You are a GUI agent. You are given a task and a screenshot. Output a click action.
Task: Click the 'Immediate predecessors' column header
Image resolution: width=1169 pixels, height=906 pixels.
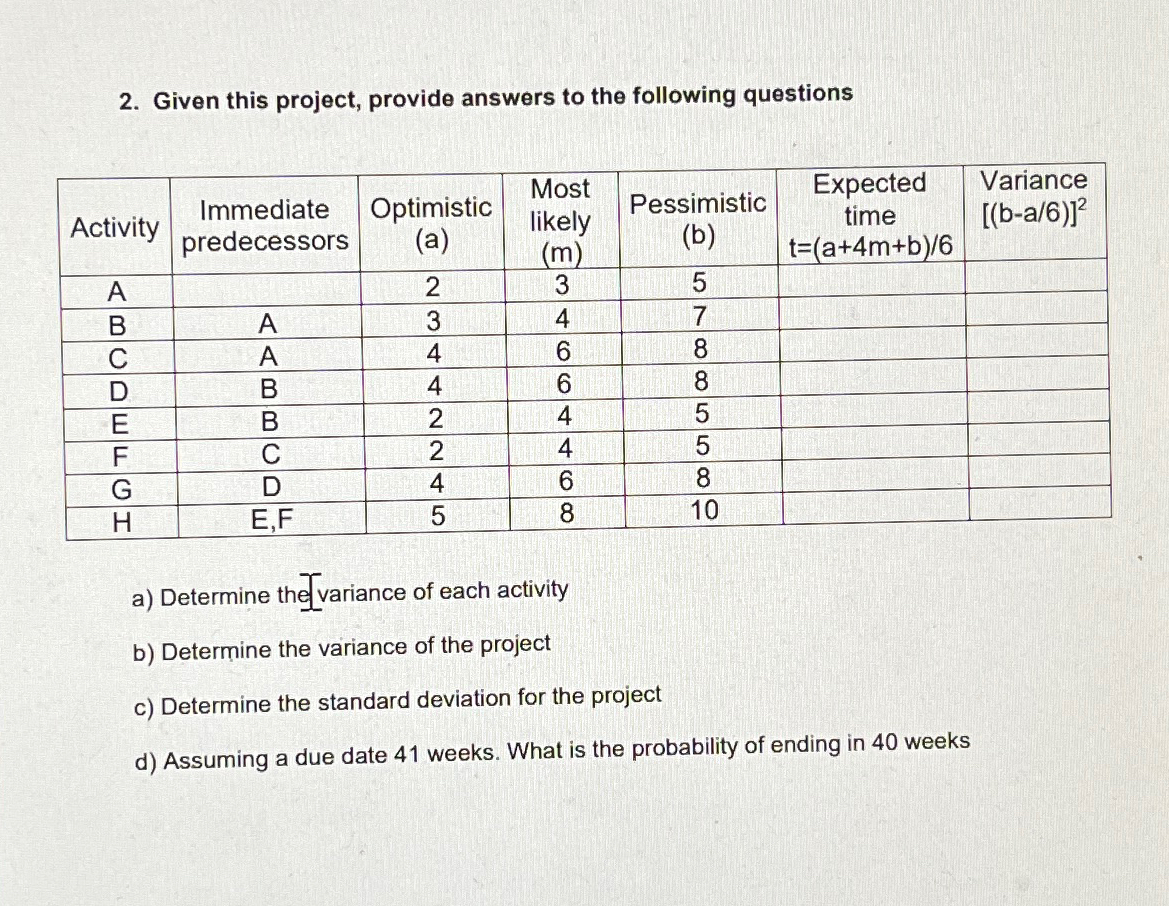(x=265, y=225)
